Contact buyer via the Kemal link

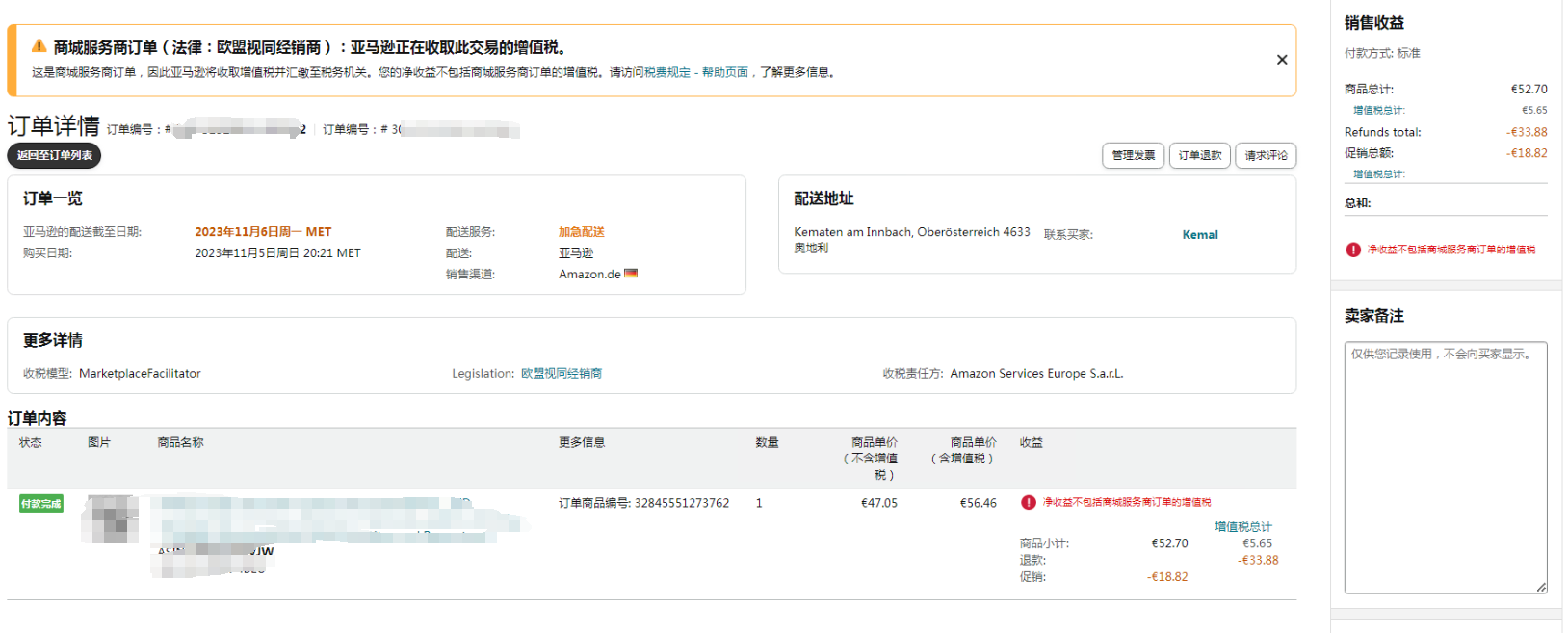coord(1199,234)
